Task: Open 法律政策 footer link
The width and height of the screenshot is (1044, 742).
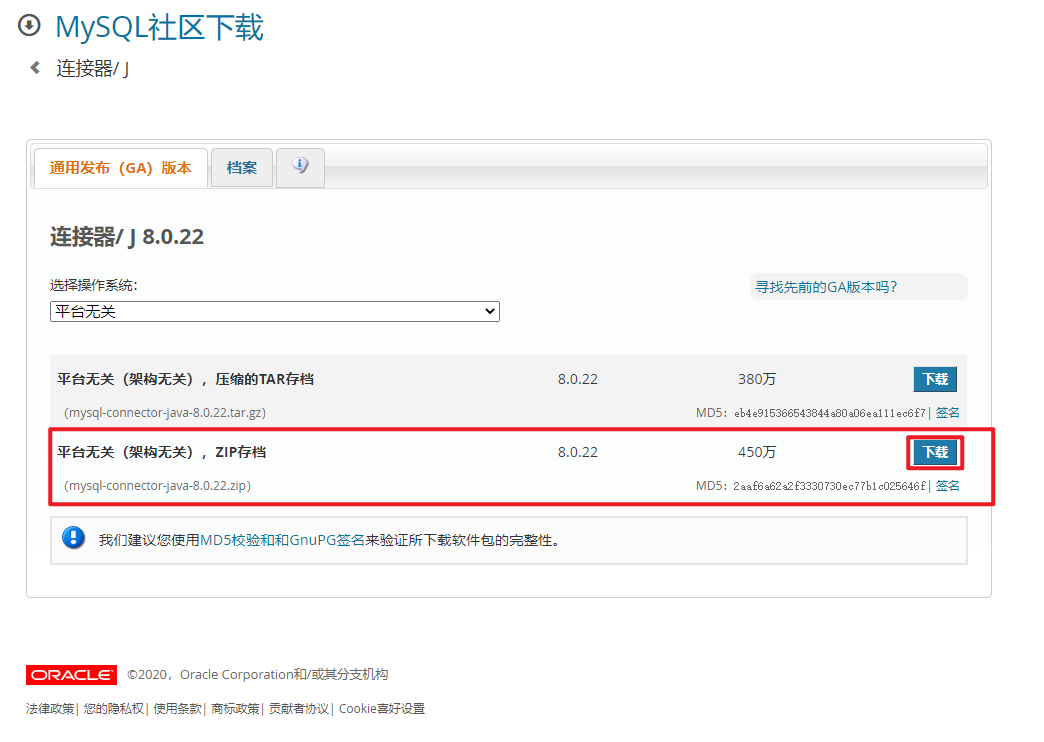Action: 50,709
